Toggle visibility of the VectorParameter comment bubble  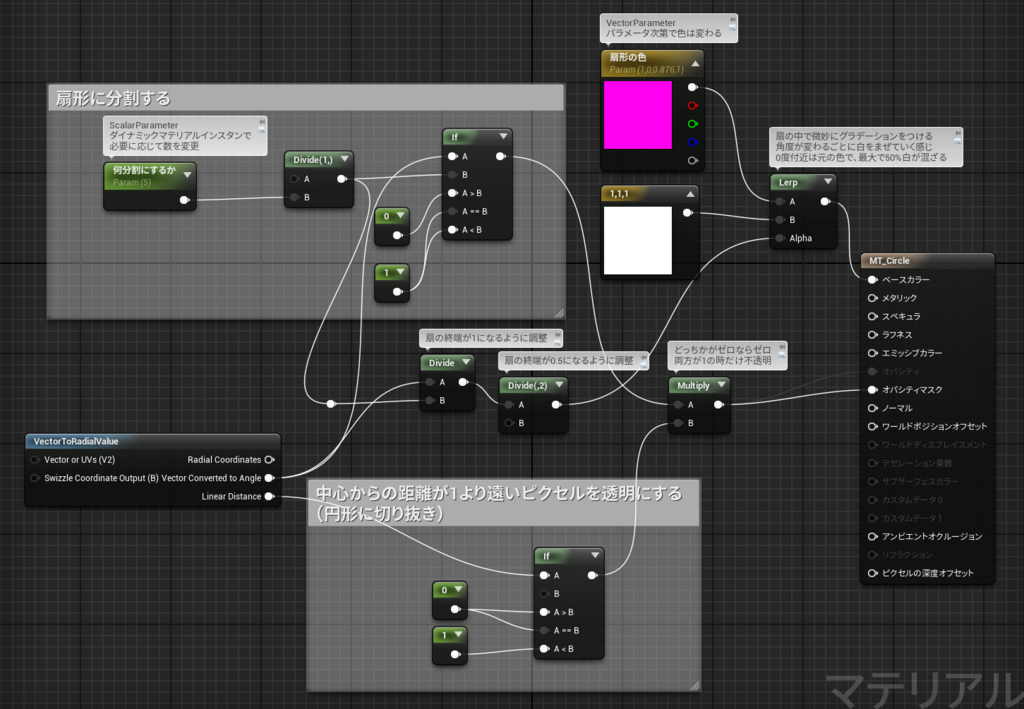(x=732, y=29)
